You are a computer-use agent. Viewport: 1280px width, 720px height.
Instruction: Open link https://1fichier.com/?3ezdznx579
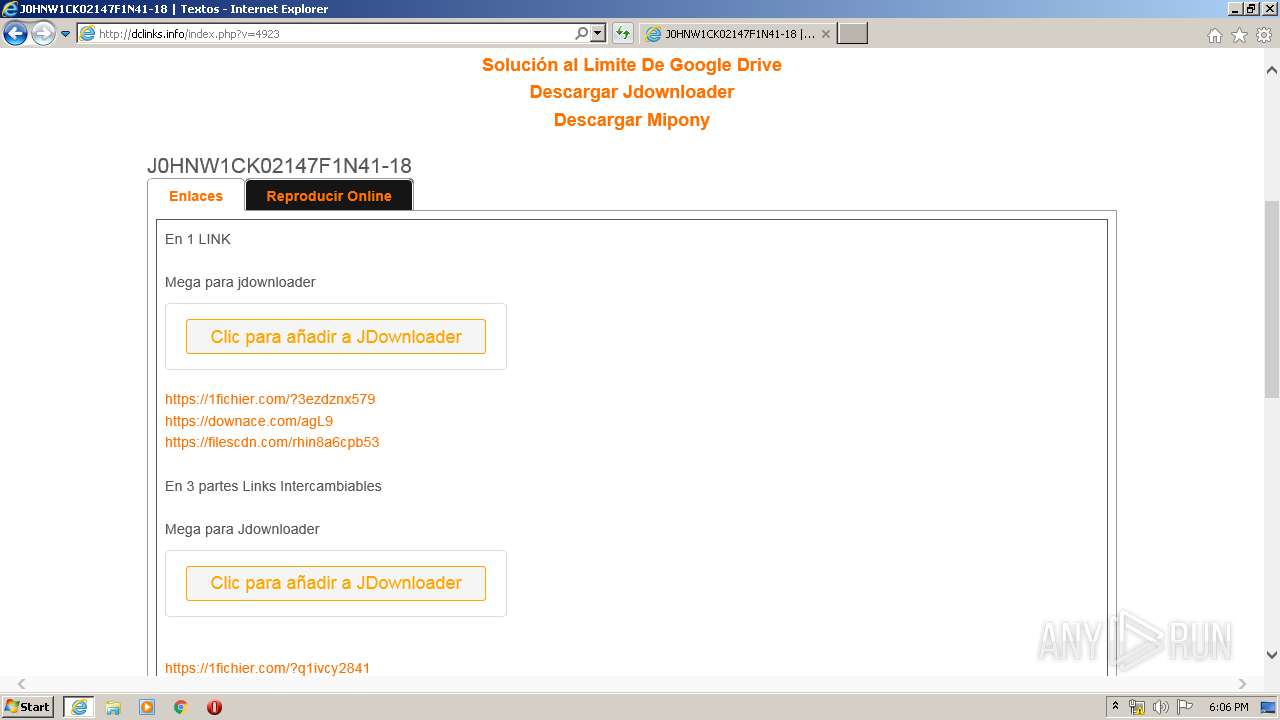tap(270, 399)
